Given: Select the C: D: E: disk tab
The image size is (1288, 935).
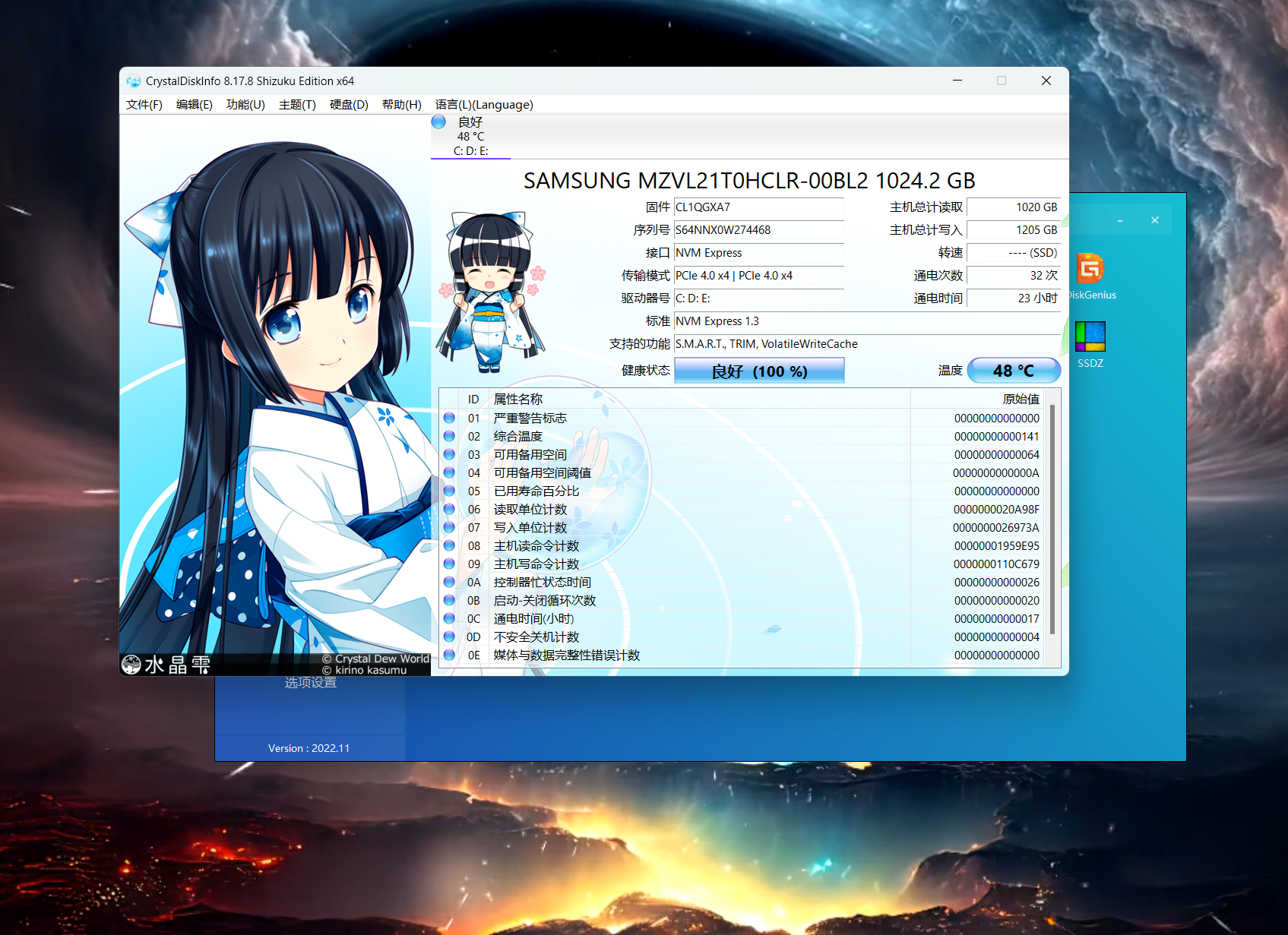Looking at the screenshot, I should (470, 137).
